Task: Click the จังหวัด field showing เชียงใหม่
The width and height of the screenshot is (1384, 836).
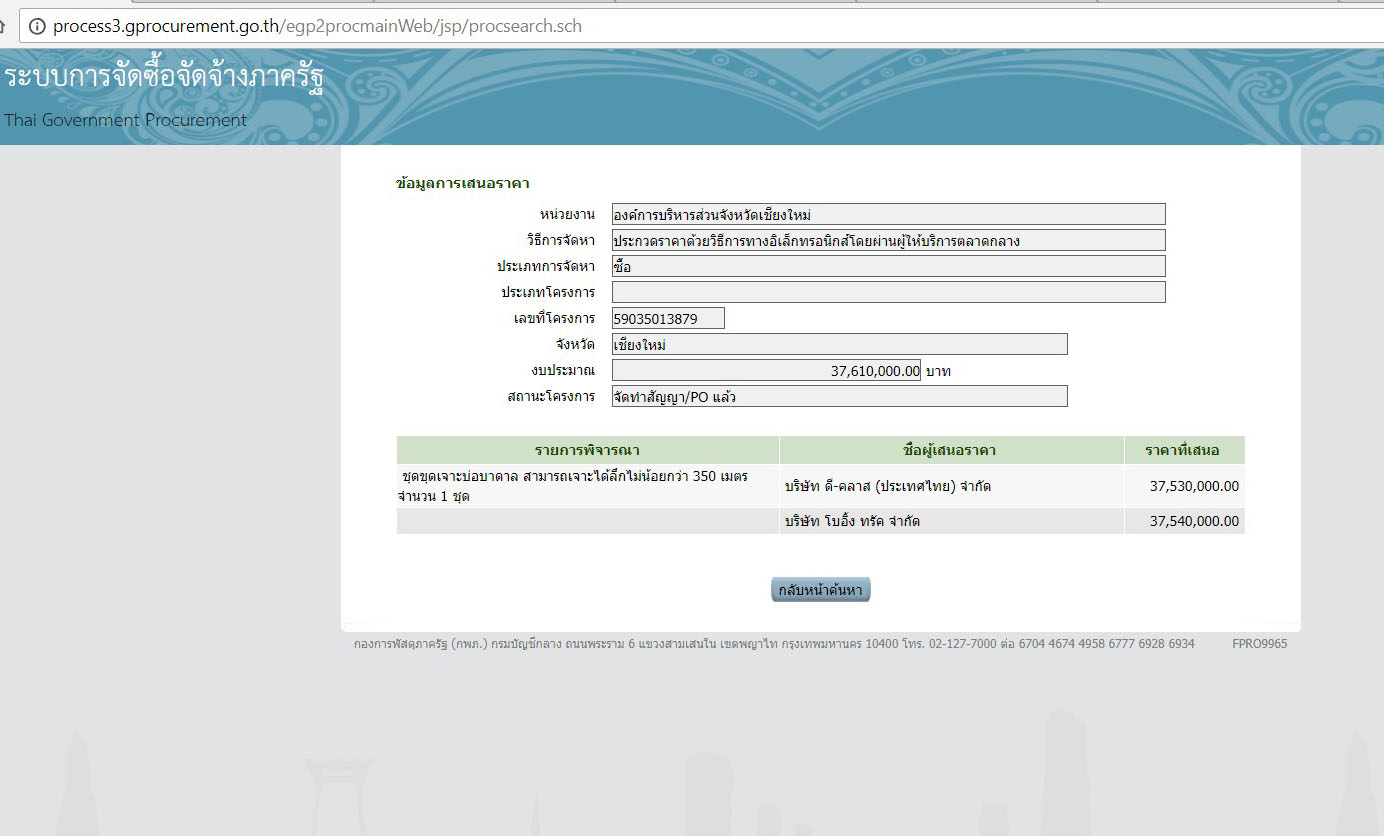Action: click(x=839, y=344)
